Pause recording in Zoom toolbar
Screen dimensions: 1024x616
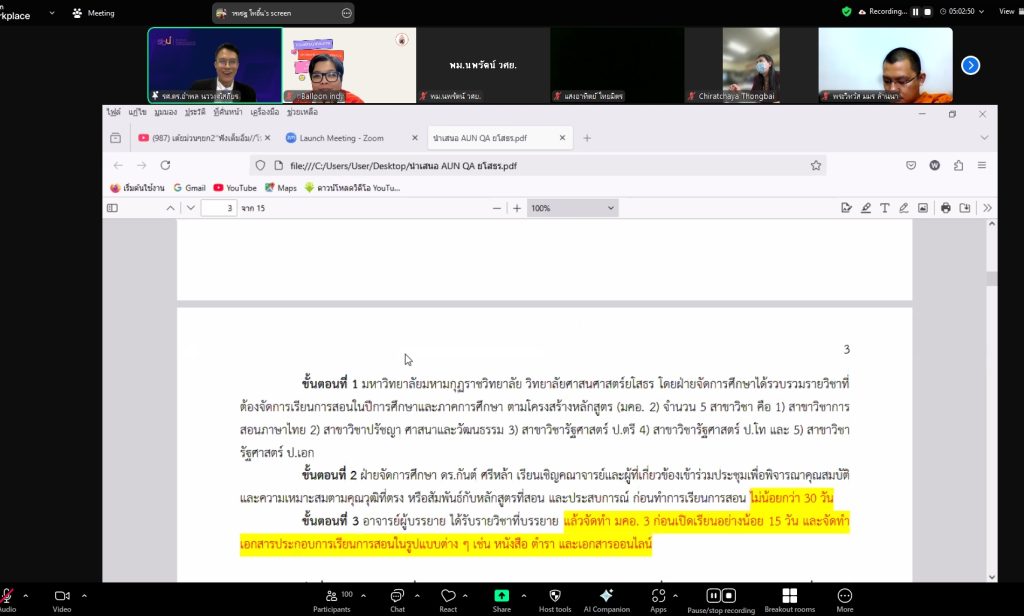click(713, 595)
